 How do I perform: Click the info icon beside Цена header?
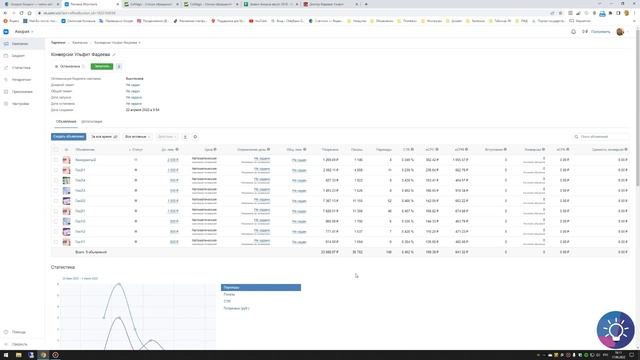215,149
